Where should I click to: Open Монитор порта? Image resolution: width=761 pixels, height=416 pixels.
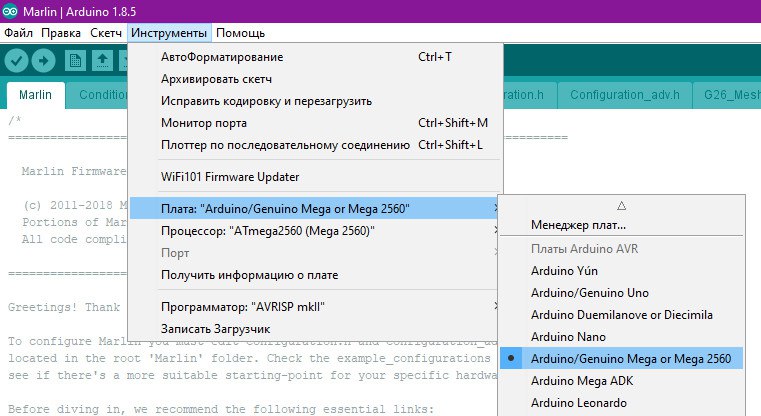[x=315, y=123]
